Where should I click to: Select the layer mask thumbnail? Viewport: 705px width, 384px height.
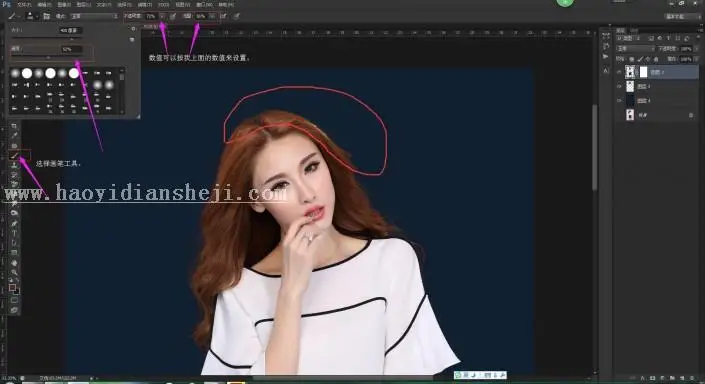click(643, 72)
